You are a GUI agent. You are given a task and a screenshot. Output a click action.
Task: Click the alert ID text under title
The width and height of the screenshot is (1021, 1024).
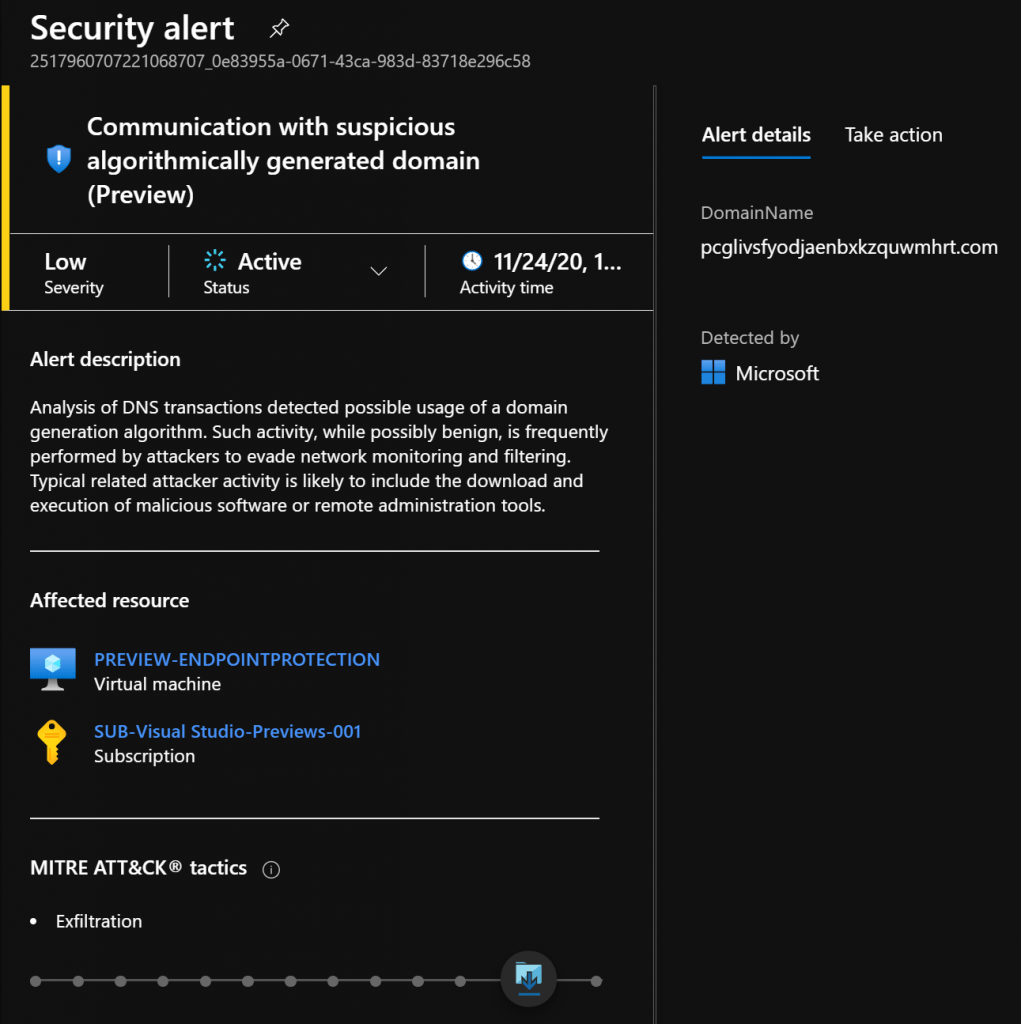[x=280, y=61]
